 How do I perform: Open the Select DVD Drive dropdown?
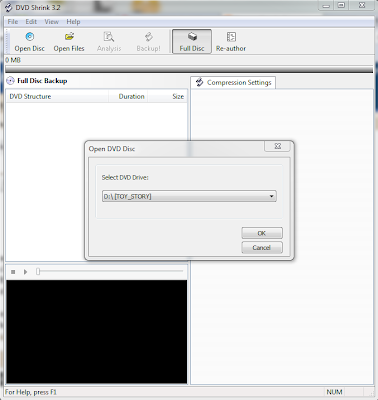click(x=189, y=196)
